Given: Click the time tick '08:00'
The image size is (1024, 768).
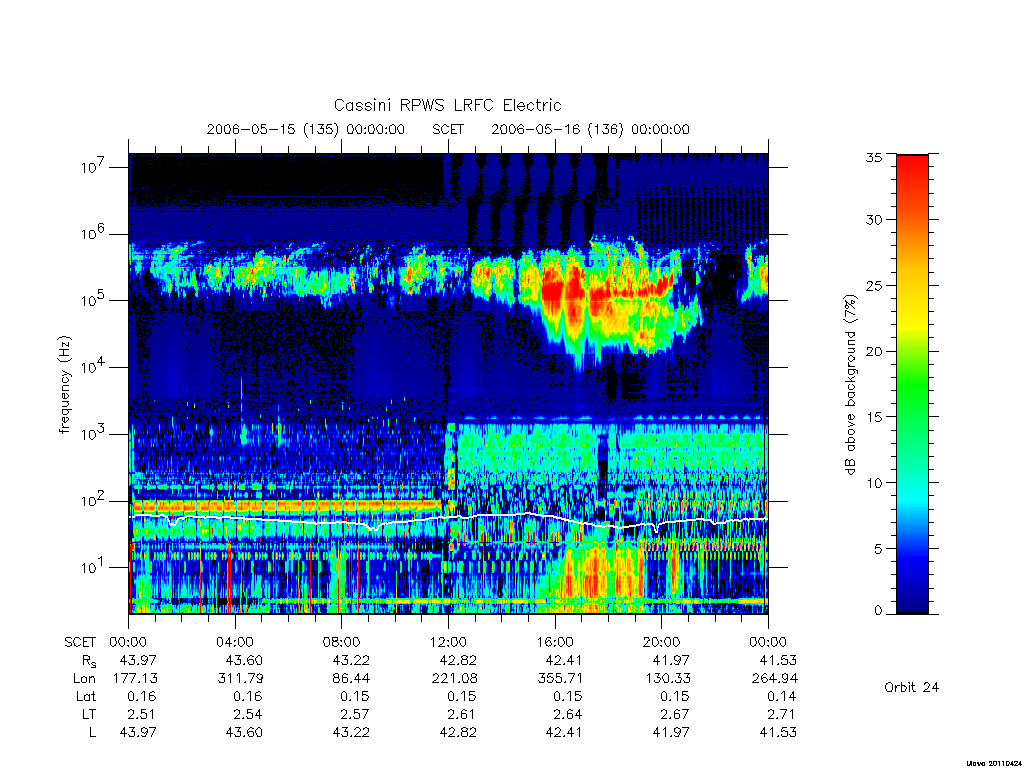Looking at the screenshot, I should point(341,643).
